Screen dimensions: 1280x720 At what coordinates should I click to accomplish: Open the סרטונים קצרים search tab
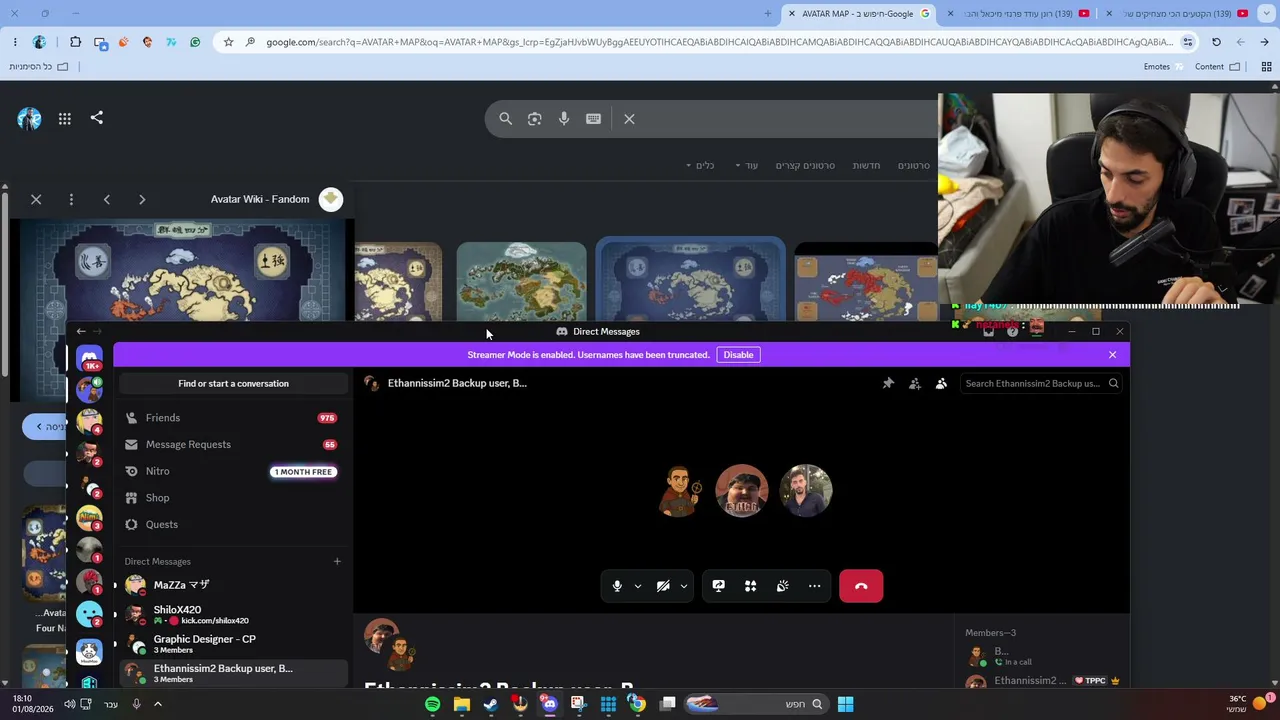pos(805,166)
